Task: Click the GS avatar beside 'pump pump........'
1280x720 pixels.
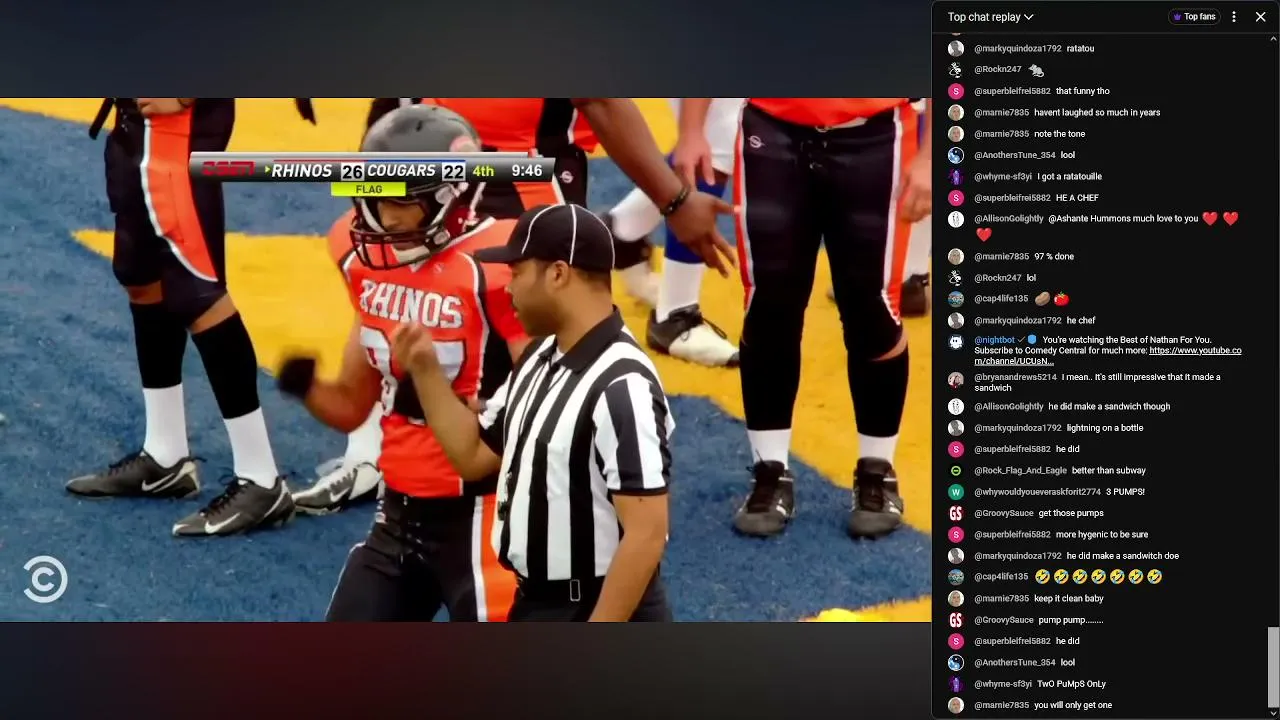Action: coord(956,620)
